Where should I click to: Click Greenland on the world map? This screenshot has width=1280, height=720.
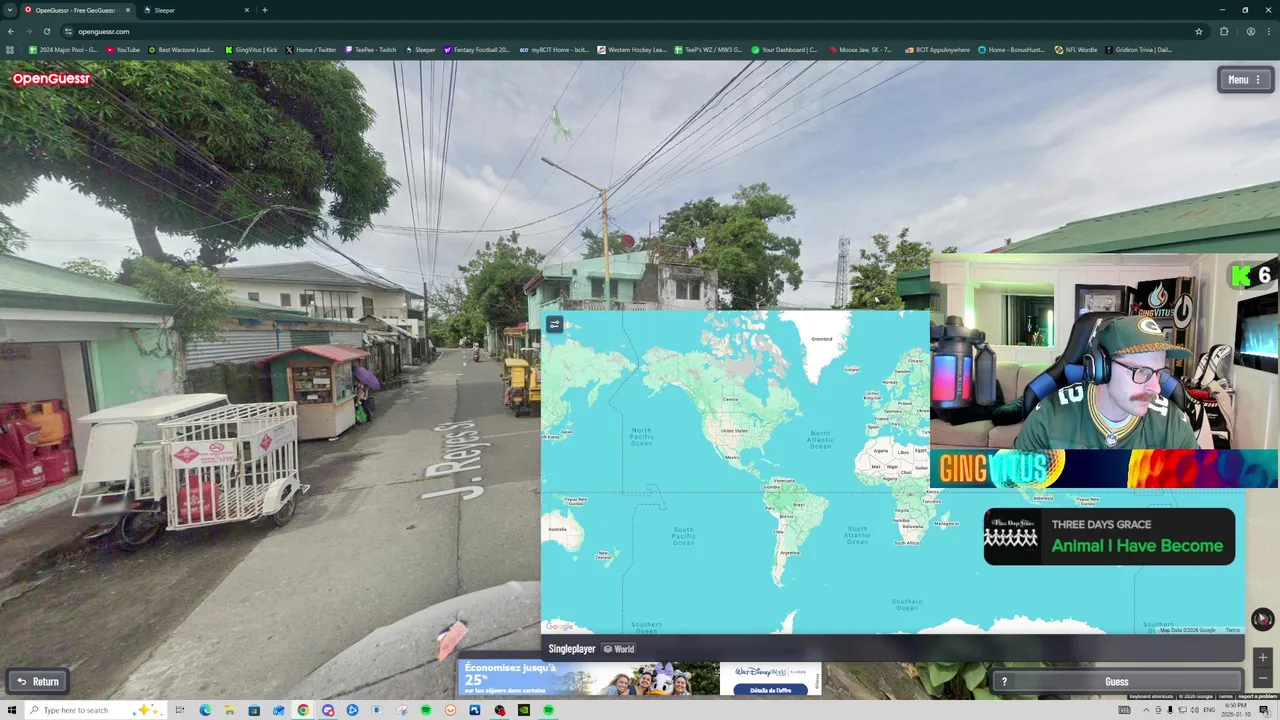point(821,339)
